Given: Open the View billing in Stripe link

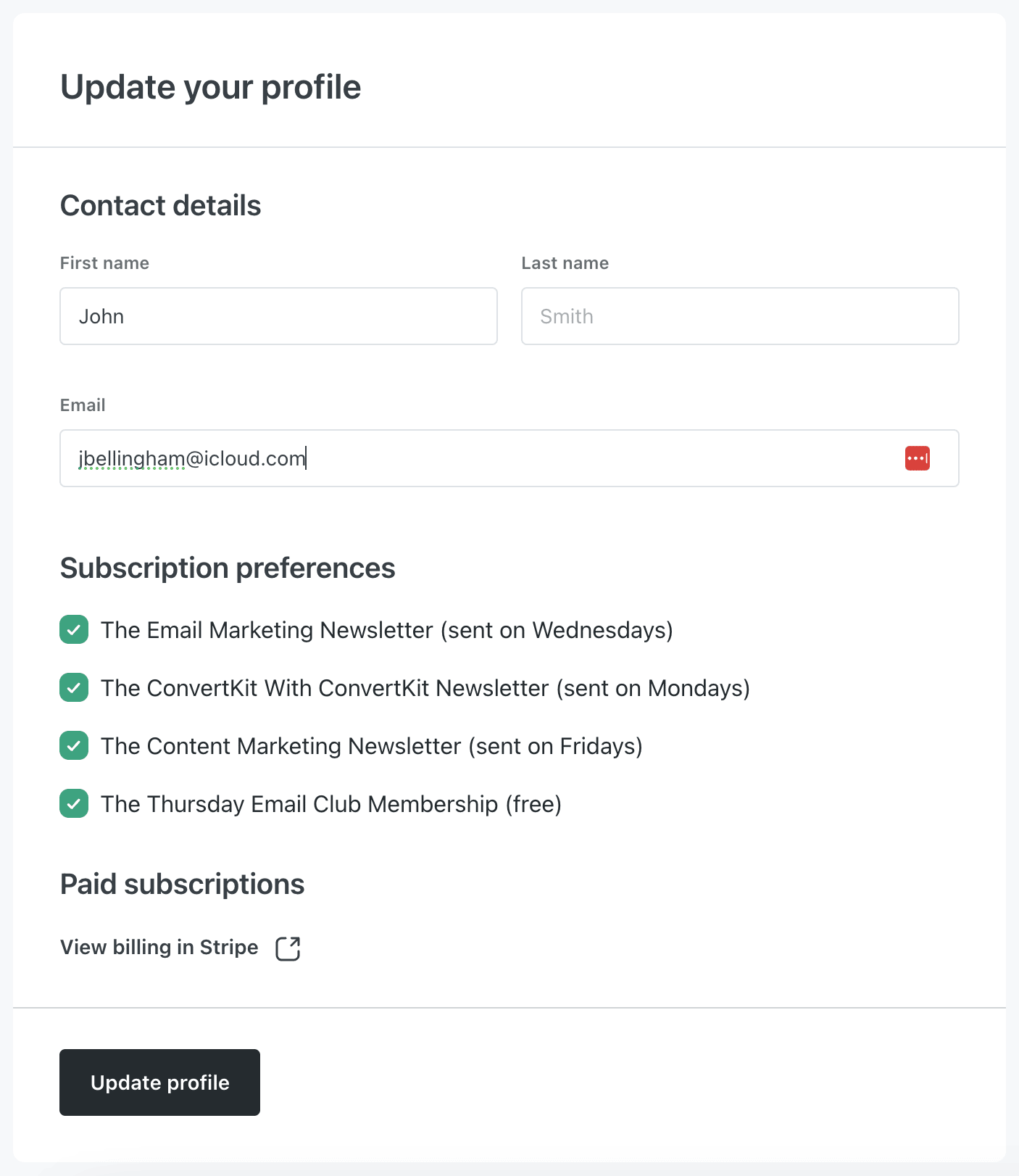Looking at the screenshot, I should pos(159,947).
